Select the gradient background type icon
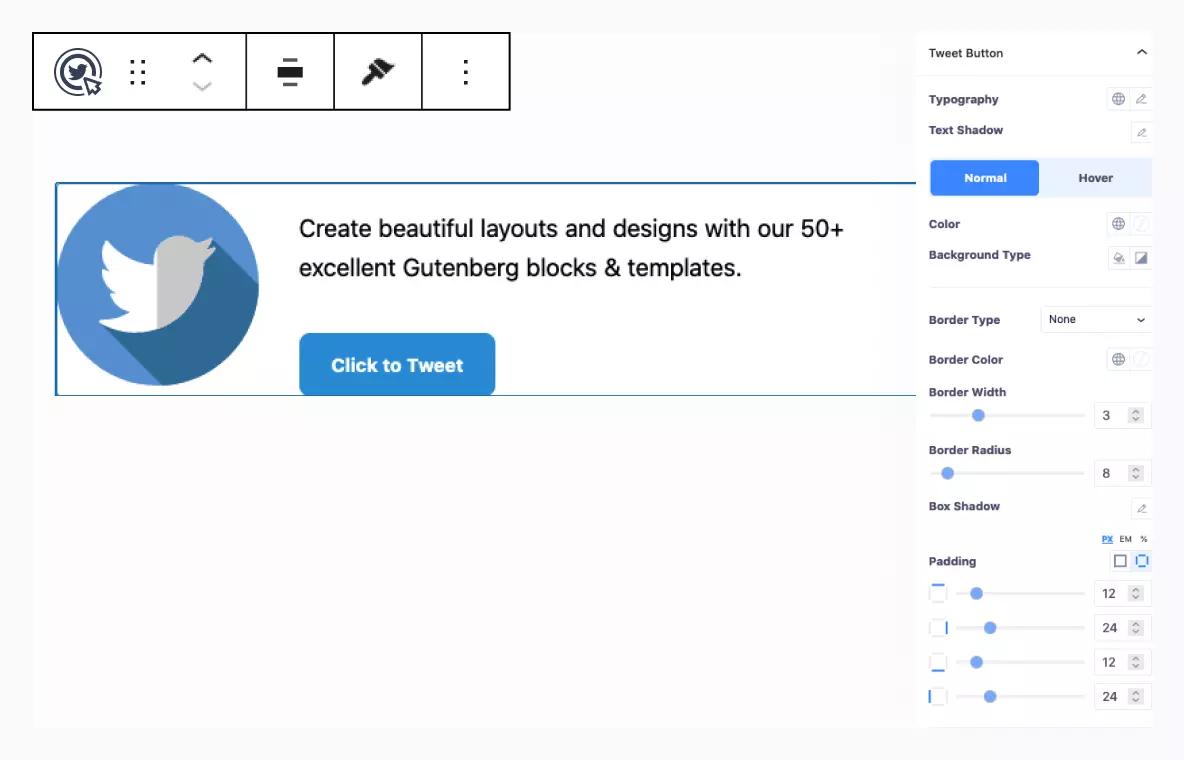 point(1141,258)
